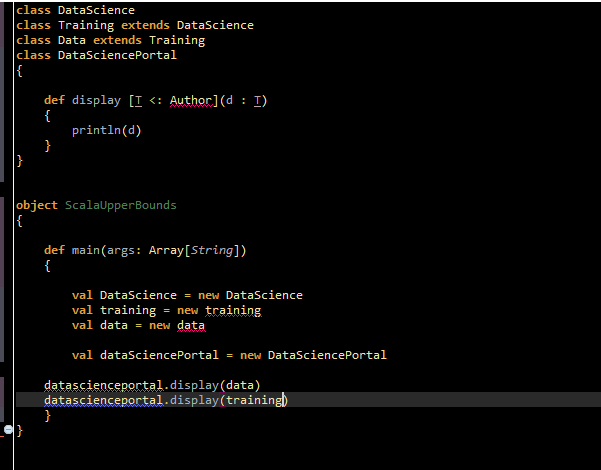Click the method name "display" in the def line
Screen dimensions: 601x470
coord(96,100)
